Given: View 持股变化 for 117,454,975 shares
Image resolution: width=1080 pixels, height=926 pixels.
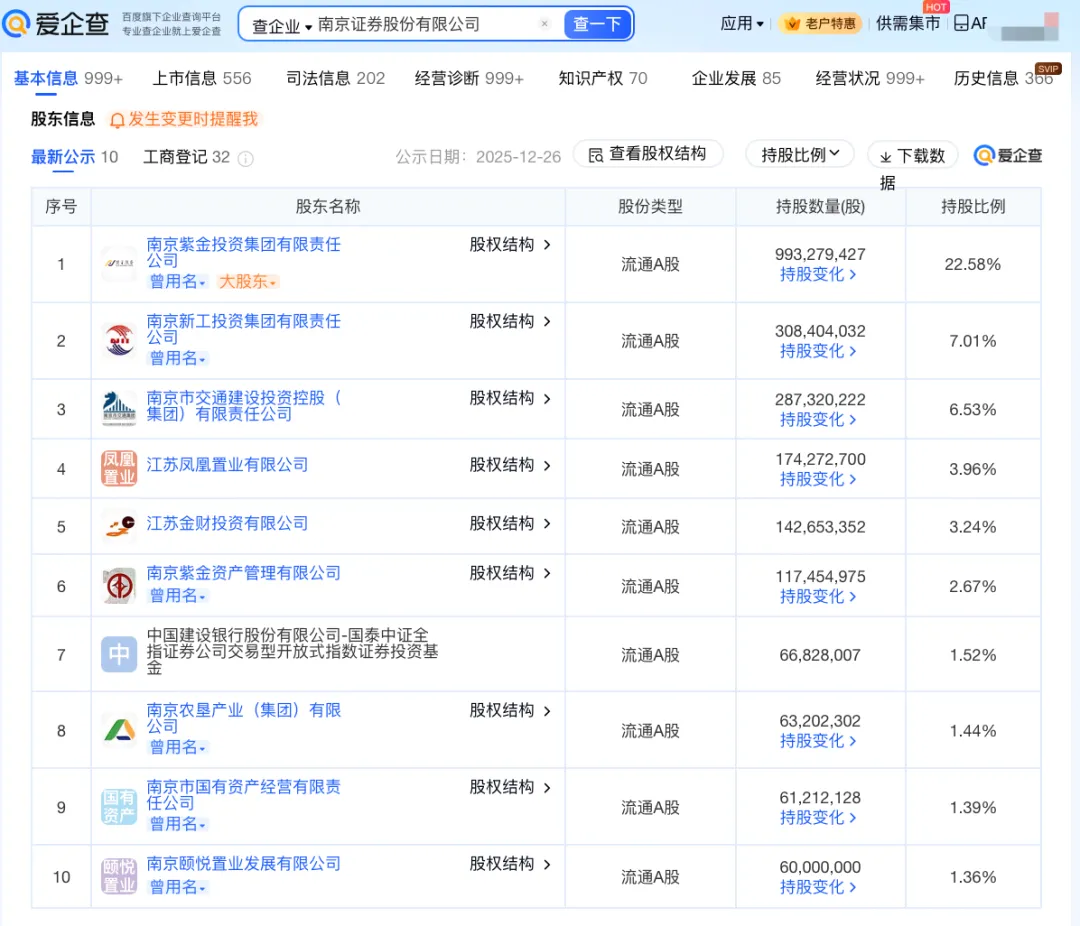Looking at the screenshot, I should coord(818,597).
